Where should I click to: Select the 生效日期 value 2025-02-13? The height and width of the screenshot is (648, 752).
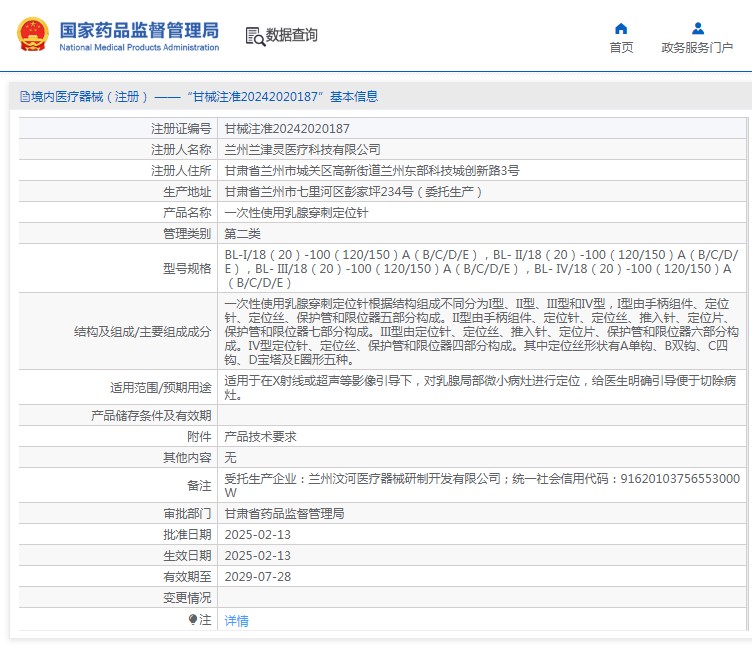pos(258,556)
